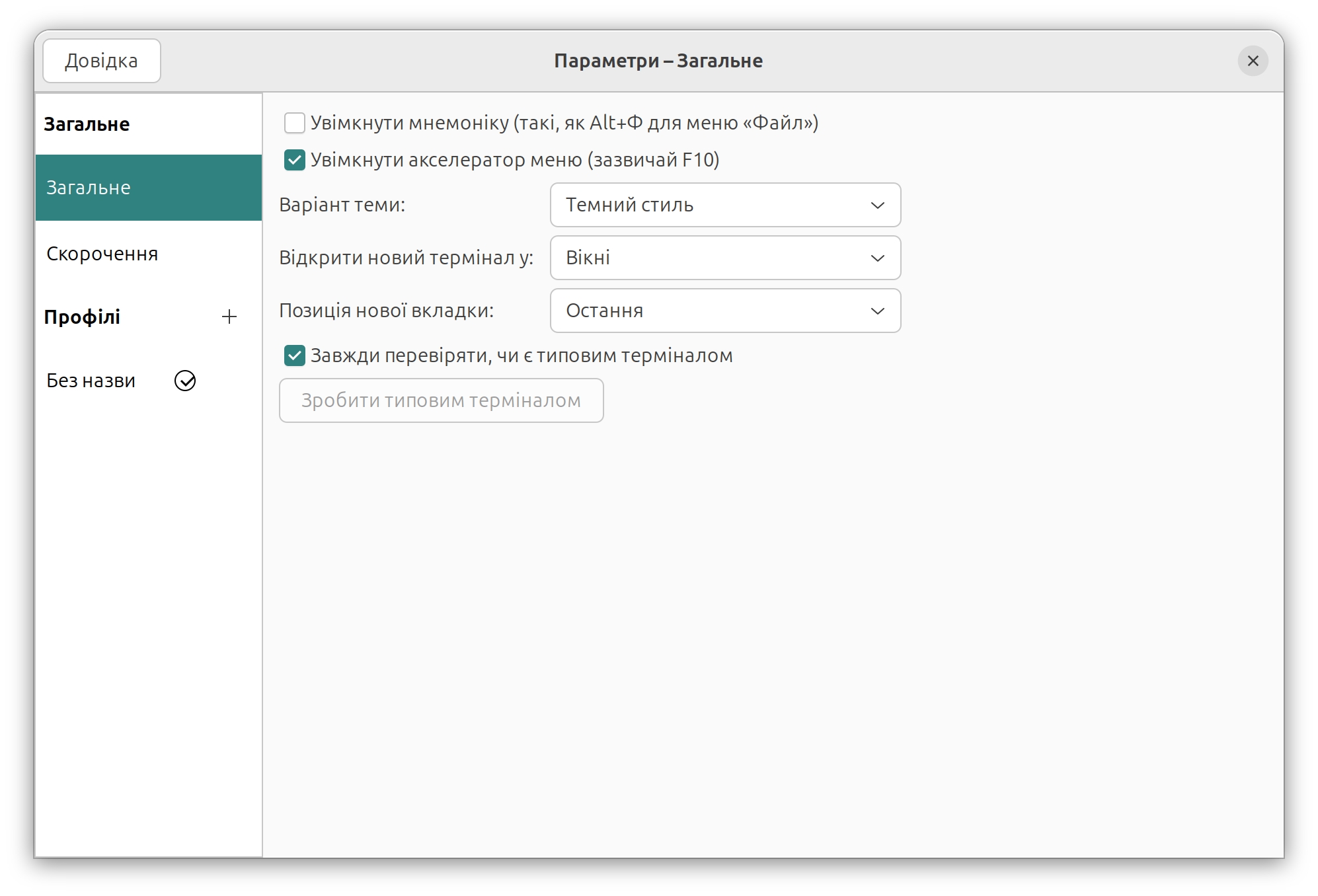This screenshot has height=896, width=1318.
Task: Open the 'Позиція нової вкладки' dropdown
Action: 724,311
